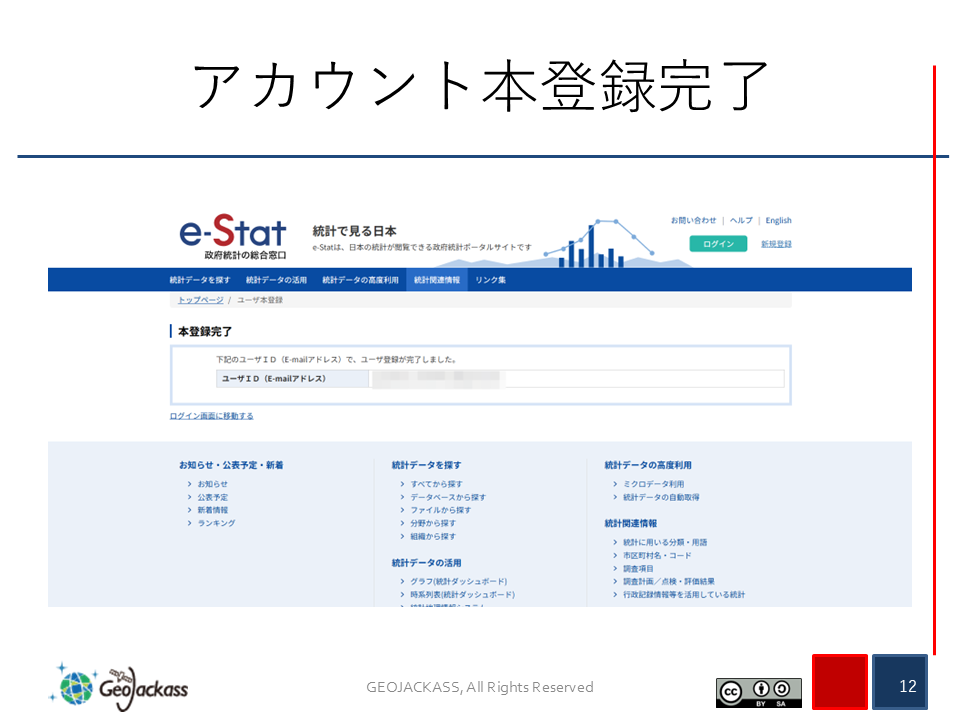Click the ユーザID E-mail address field
The width and height of the screenshot is (960, 720).
pos(577,379)
